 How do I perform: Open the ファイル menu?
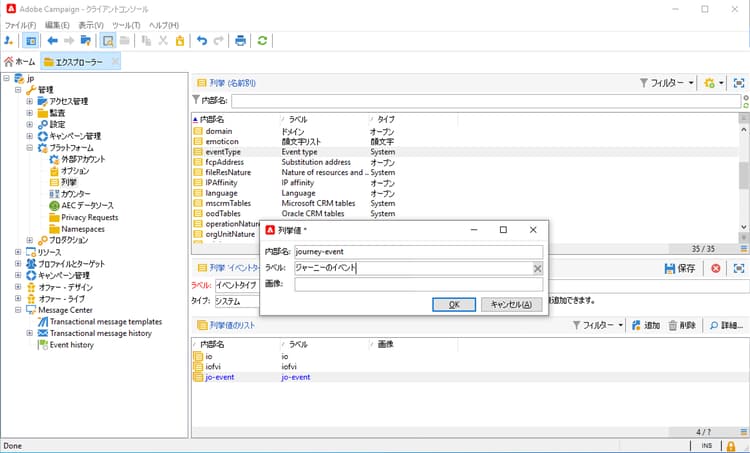(x=20, y=25)
